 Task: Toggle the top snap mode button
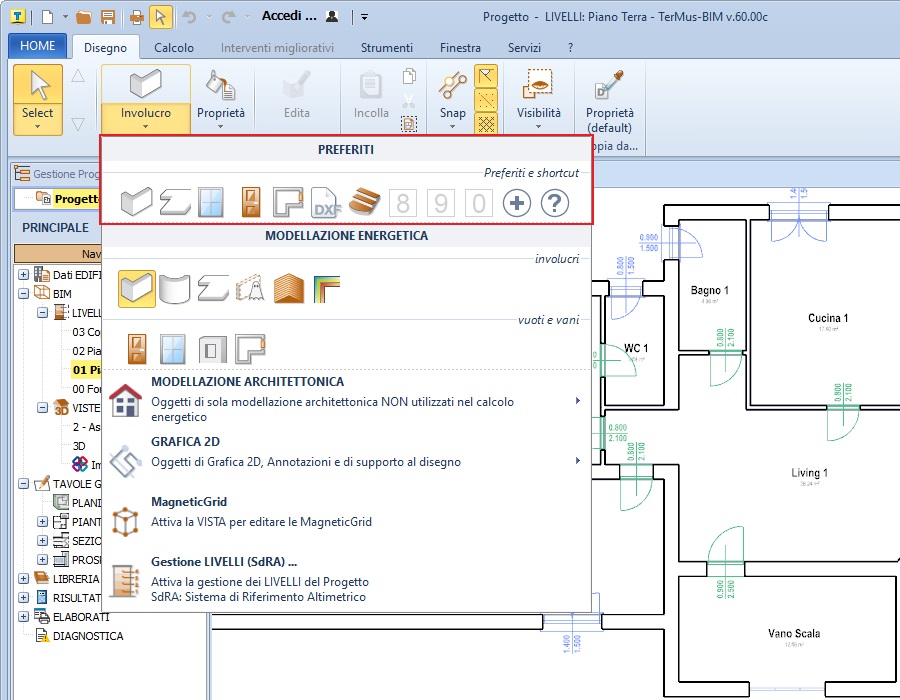pos(486,77)
